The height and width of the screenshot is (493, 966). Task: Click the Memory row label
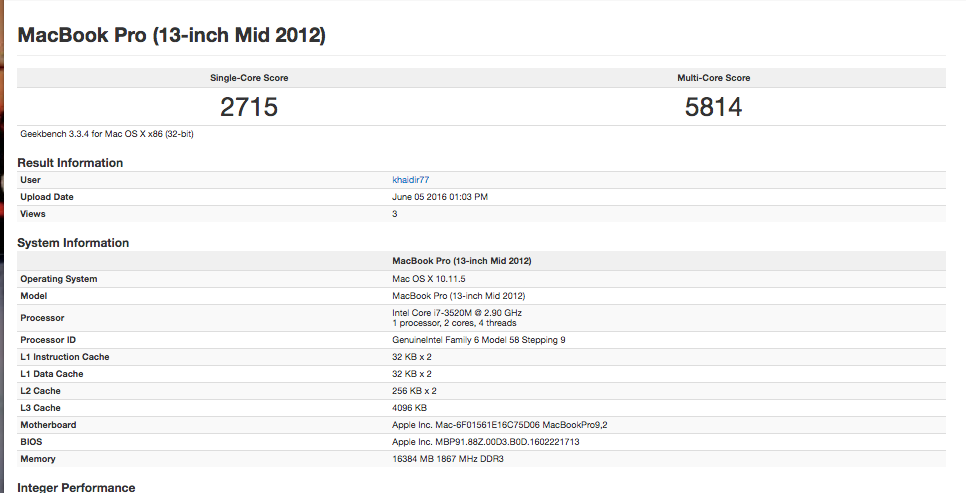coord(38,459)
